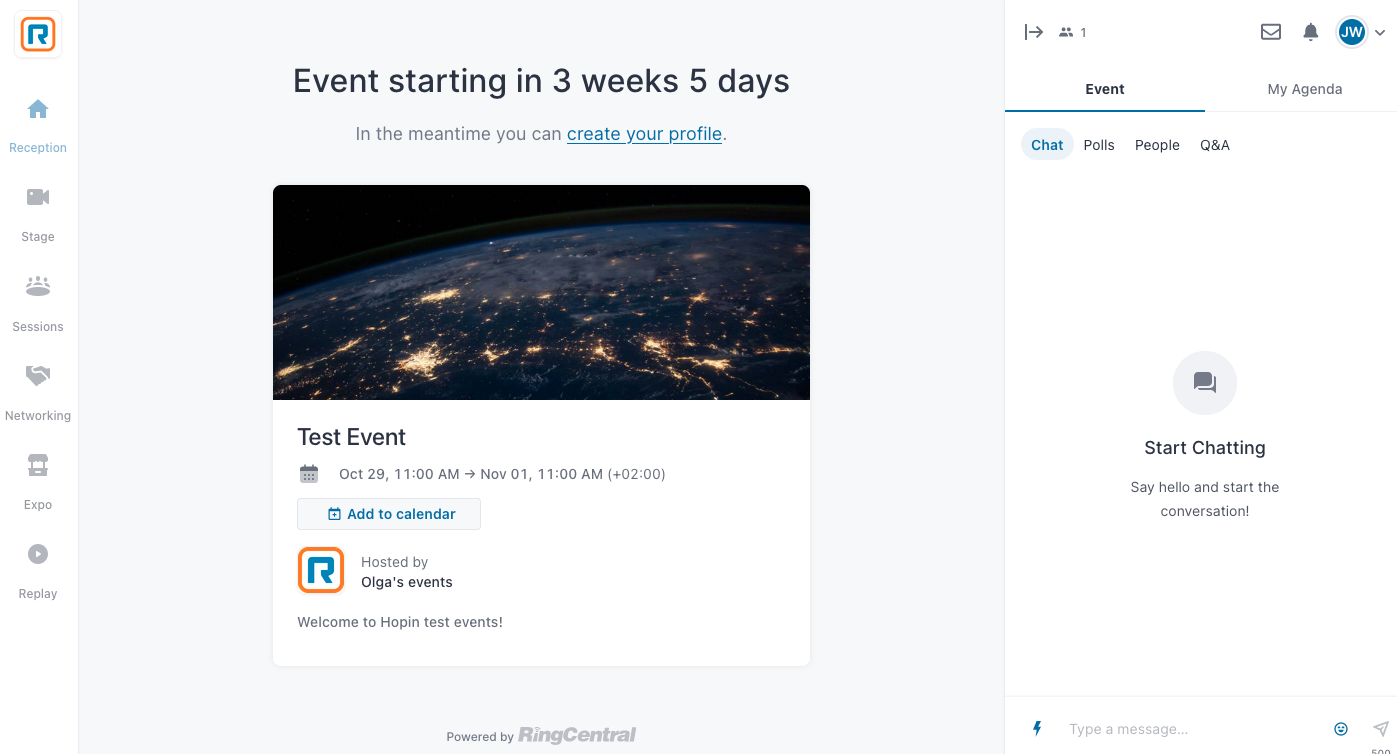Viewport: 1397px width, 754px height.
Task: Click the chat bubbles icon above Start Chatting
Action: 1205,383
